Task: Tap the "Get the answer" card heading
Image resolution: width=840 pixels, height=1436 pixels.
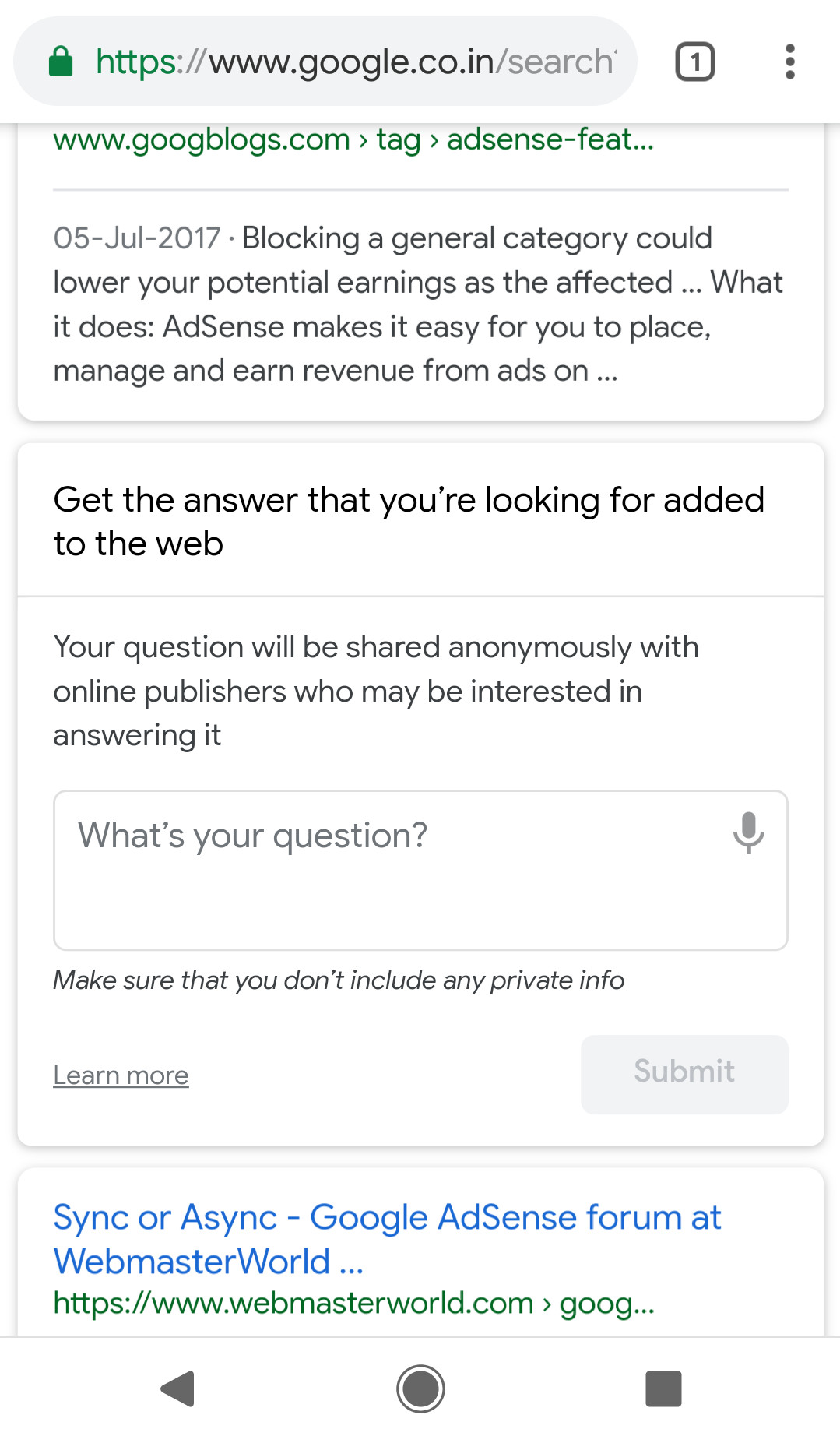Action: tap(408, 520)
